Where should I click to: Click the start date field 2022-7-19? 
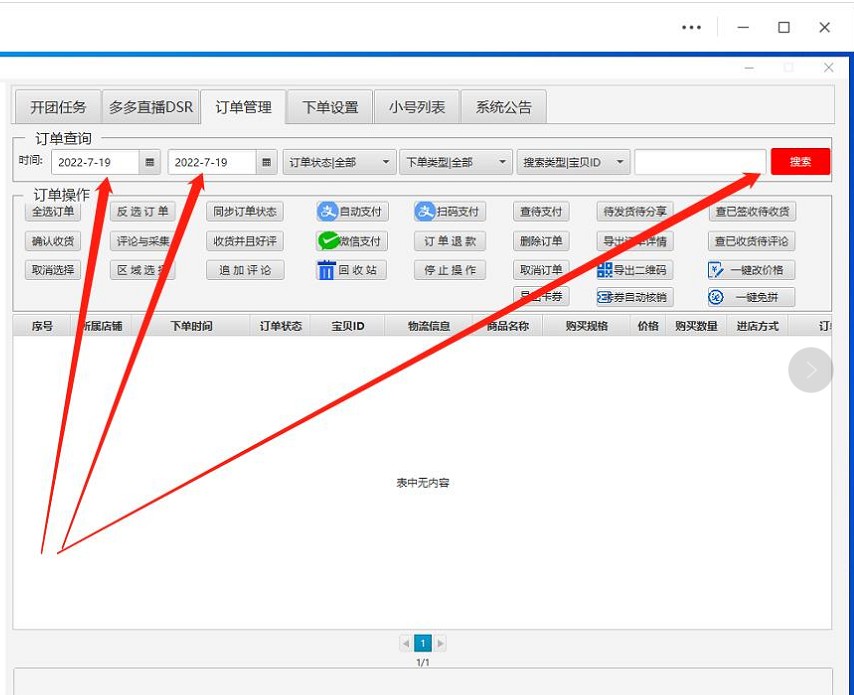tap(95, 162)
